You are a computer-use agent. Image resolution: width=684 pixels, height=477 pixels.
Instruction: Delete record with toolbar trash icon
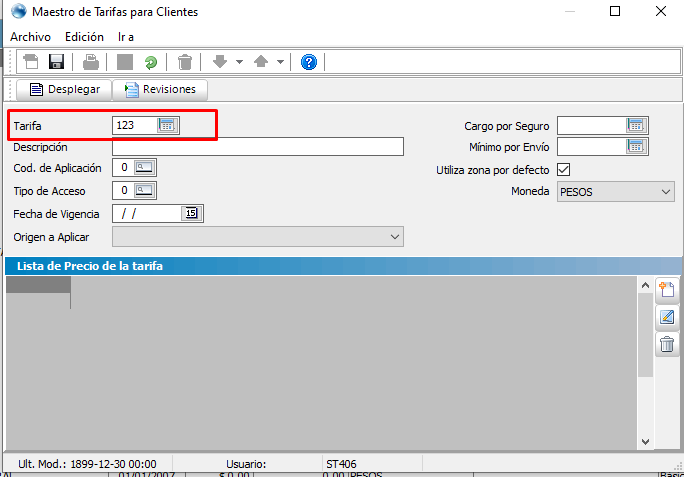185,62
